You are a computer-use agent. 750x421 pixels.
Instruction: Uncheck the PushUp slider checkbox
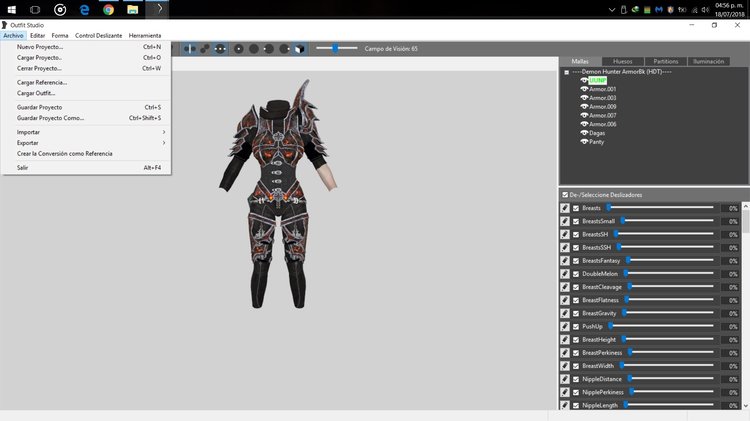576,326
